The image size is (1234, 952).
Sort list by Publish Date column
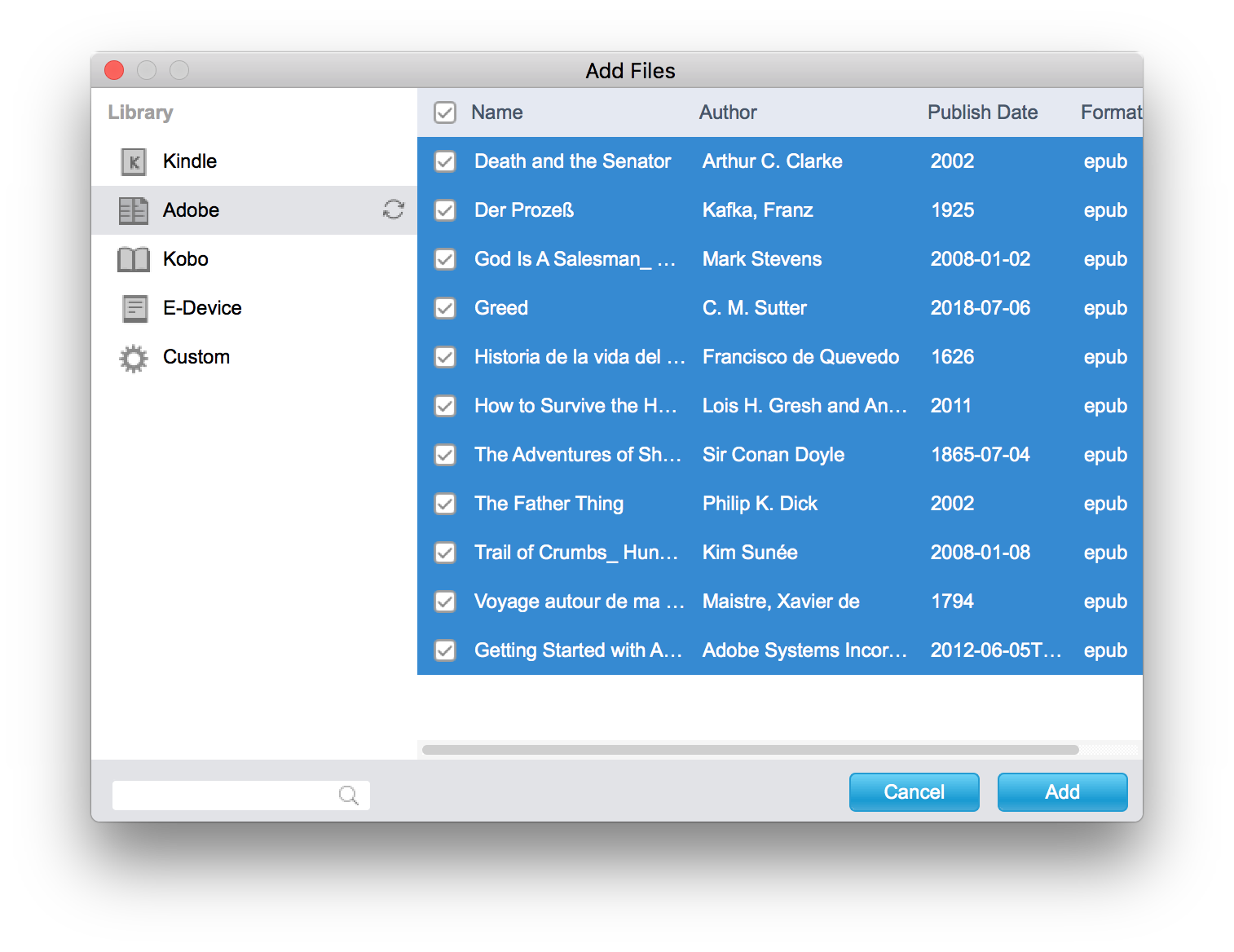point(982,112)
